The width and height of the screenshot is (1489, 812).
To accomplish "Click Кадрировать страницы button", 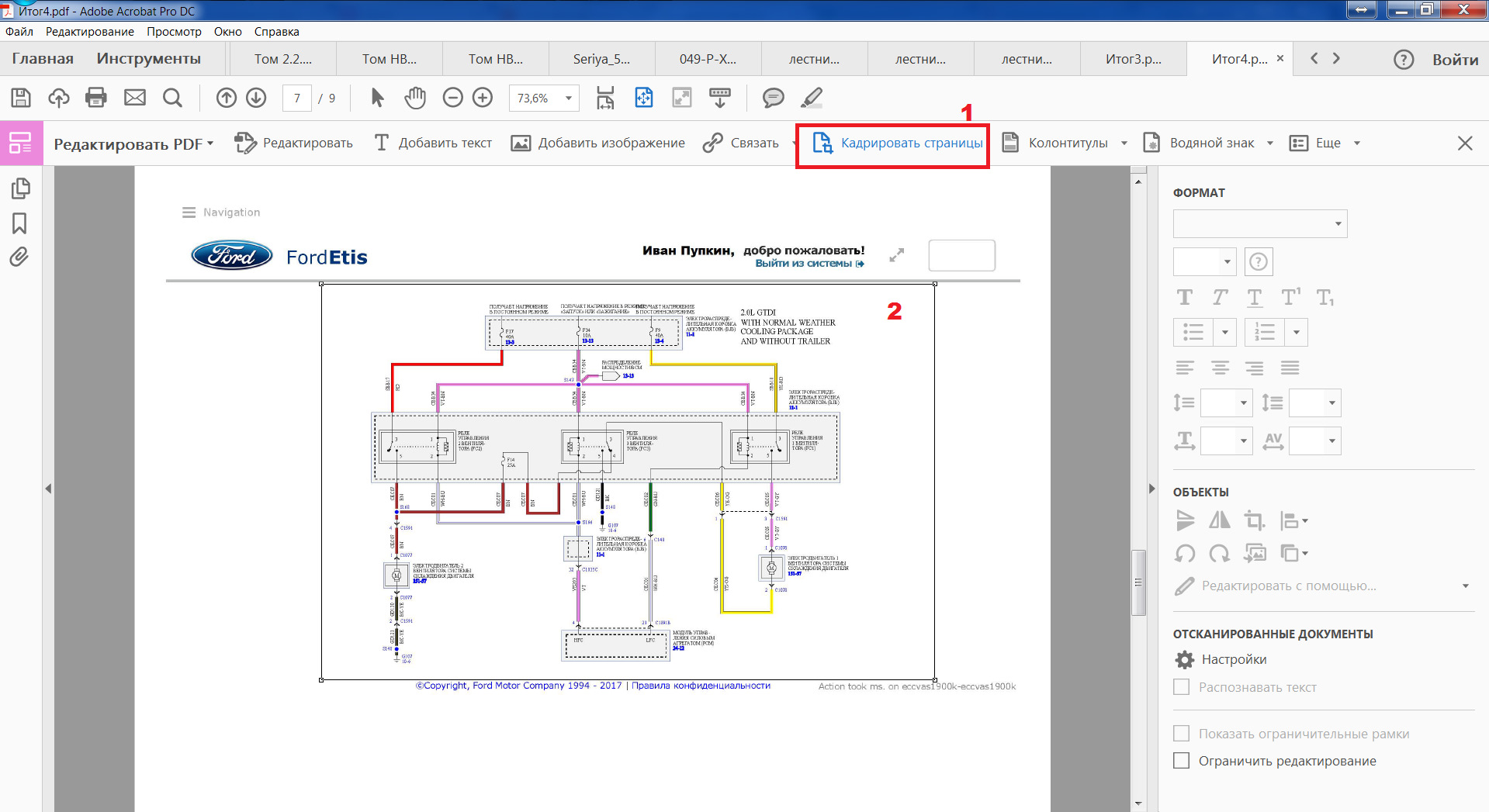I will pos(897,143).
